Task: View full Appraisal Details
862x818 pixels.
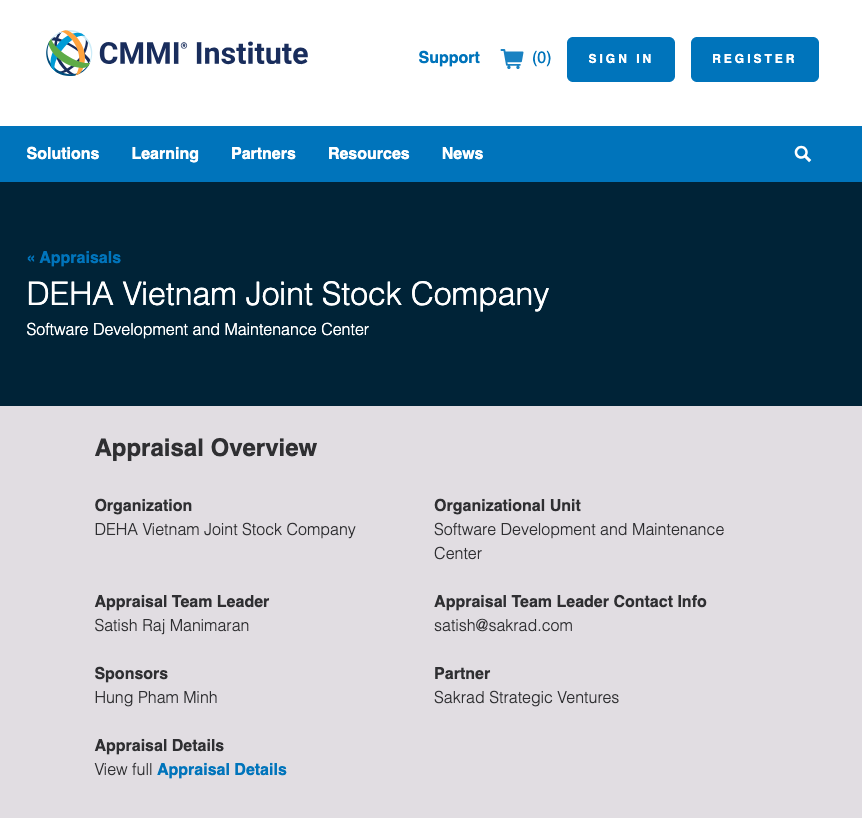Action: tap(221, 769)
